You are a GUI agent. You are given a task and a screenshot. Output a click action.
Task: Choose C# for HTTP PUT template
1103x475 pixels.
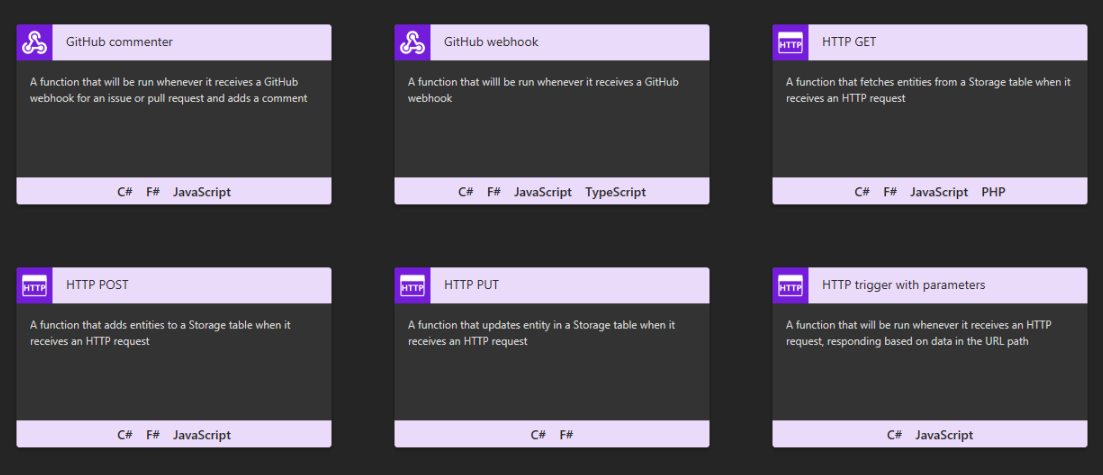click(538, 435)
